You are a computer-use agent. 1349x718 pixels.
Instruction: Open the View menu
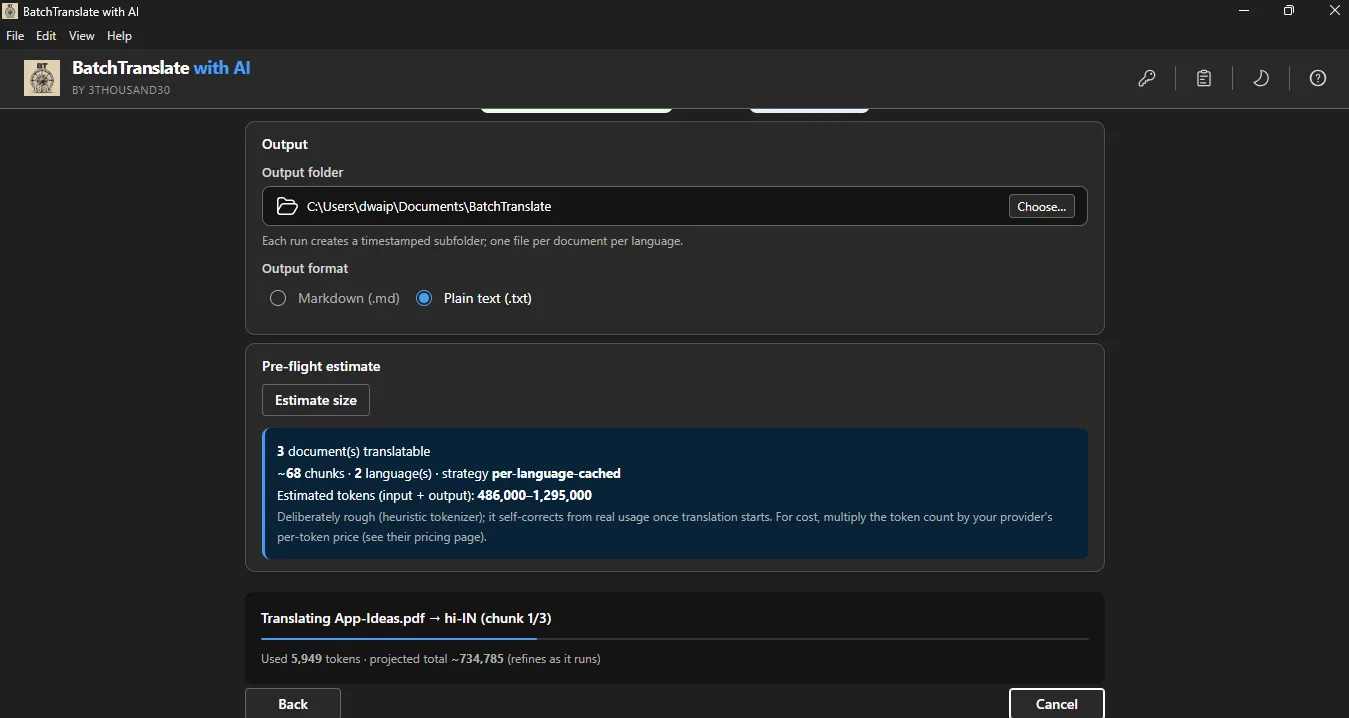(82, 36)
